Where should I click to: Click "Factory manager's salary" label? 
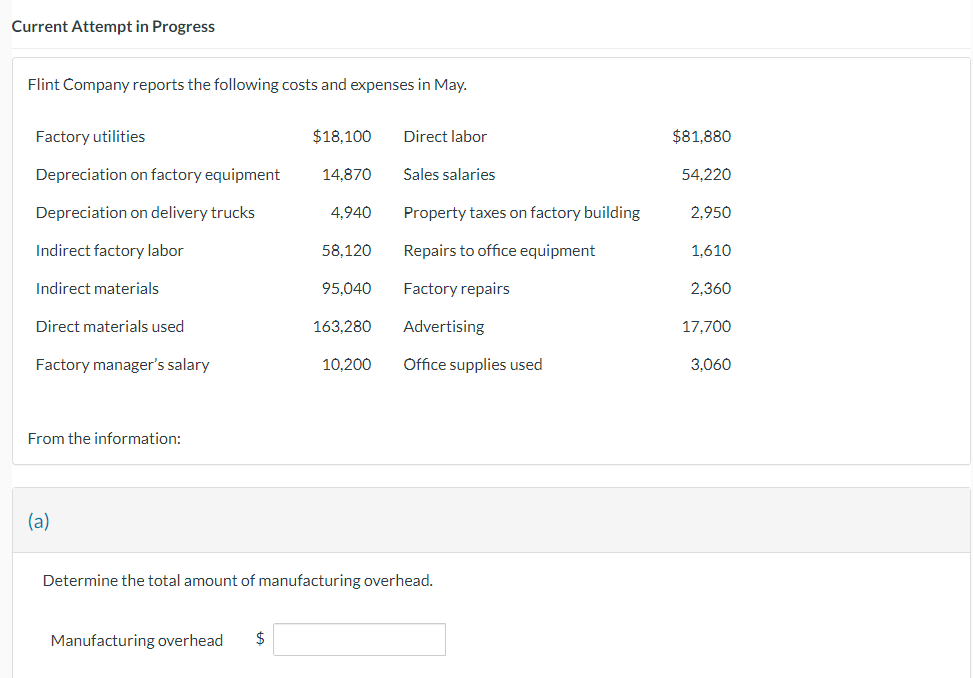(x=122, y=365)
